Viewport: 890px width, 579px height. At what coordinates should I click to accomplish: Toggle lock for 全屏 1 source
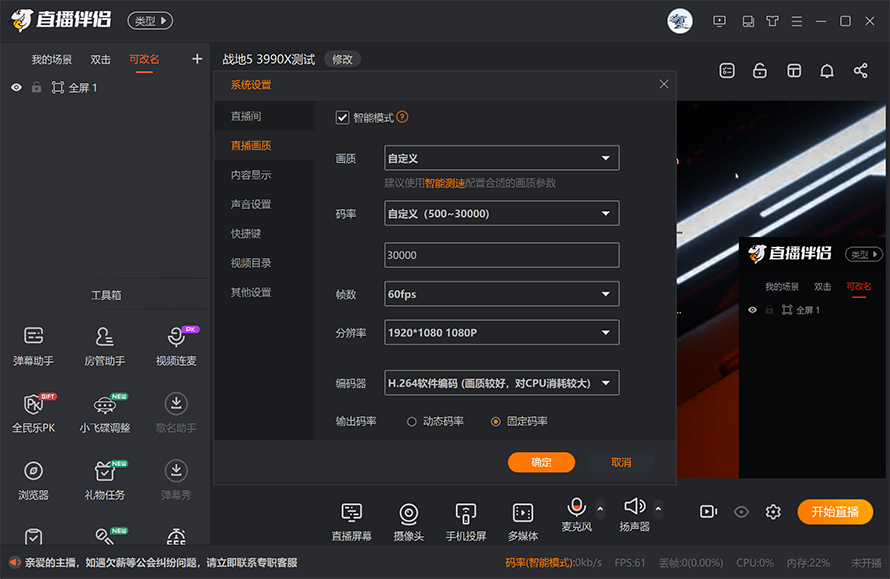pyautogui.click(x=36, y=87)
